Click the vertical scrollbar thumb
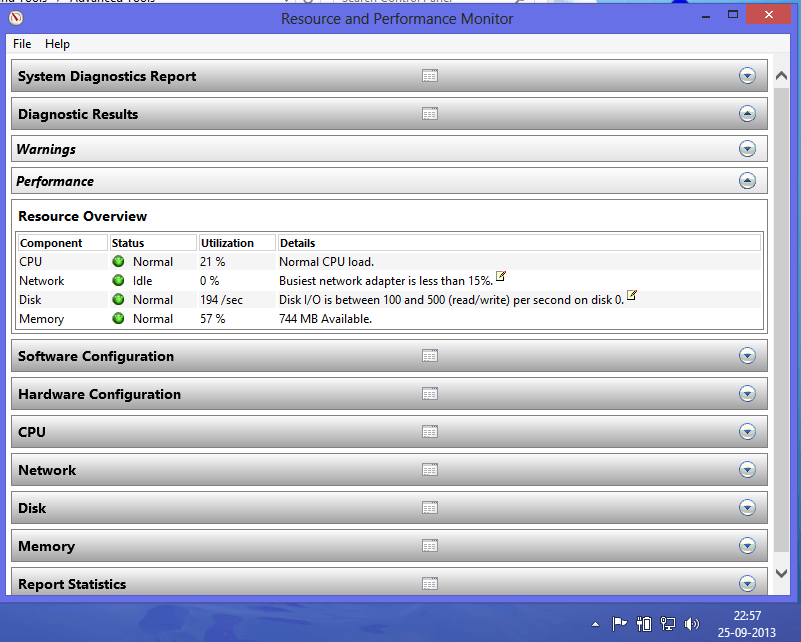Image resolution: width=801 pixels, height=642 pixels. [x=781, y=319]
